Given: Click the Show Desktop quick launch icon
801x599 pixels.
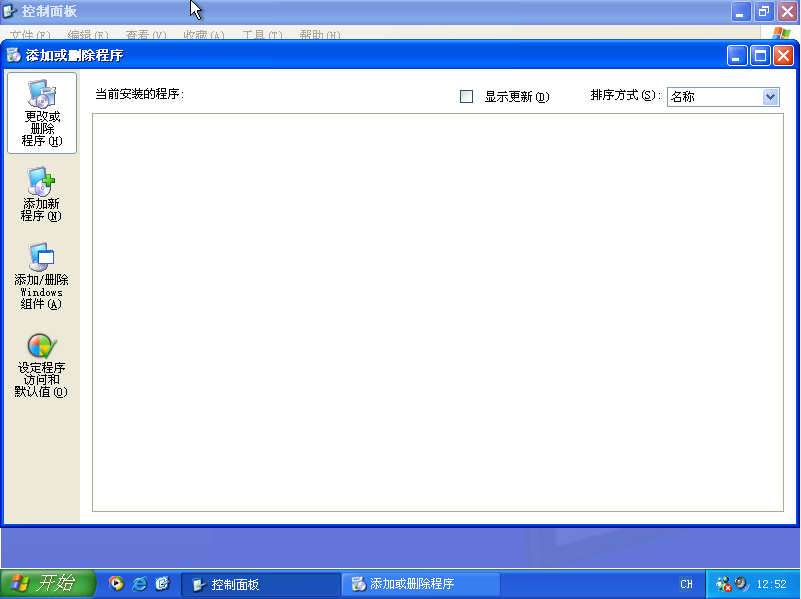Looking at the screenshot, I should 163,584.
